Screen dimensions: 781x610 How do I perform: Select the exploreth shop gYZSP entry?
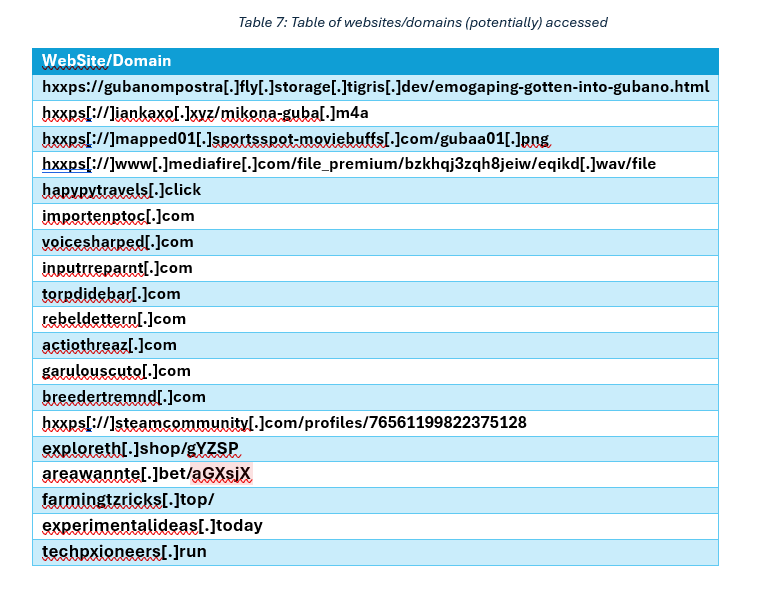point(140,448)
